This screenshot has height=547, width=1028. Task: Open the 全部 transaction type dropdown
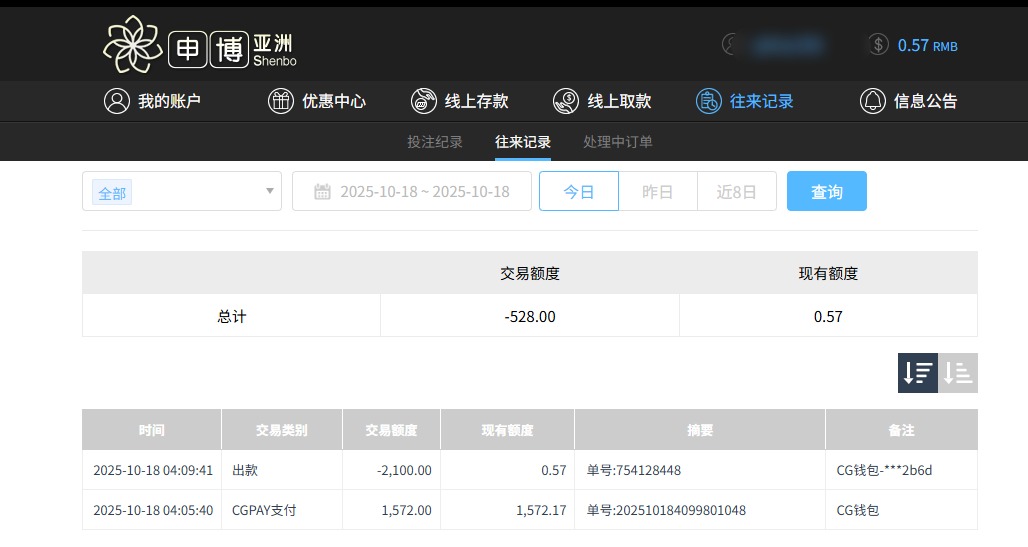tap(182, 191)
